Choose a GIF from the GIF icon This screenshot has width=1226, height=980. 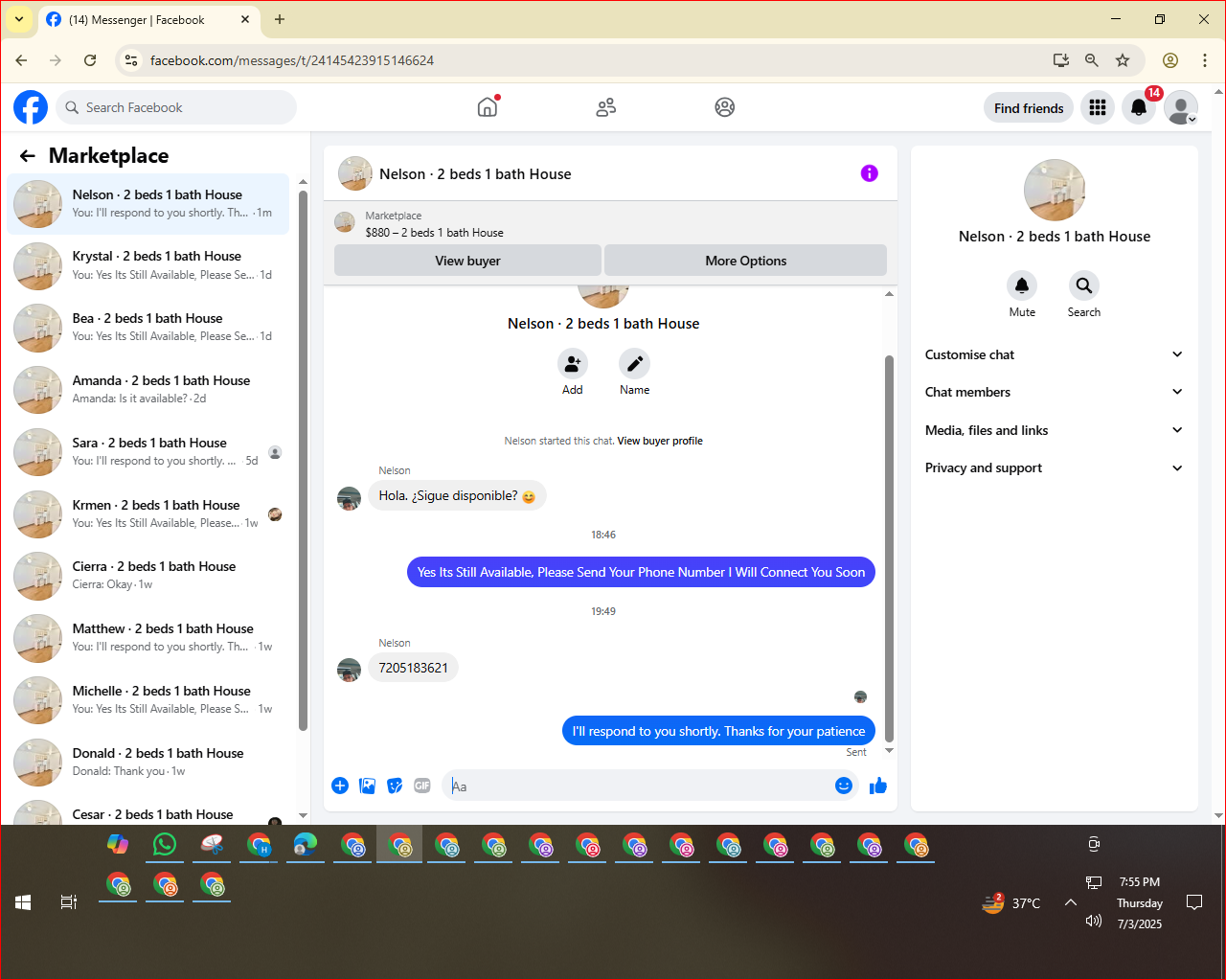tap(422, 786)
